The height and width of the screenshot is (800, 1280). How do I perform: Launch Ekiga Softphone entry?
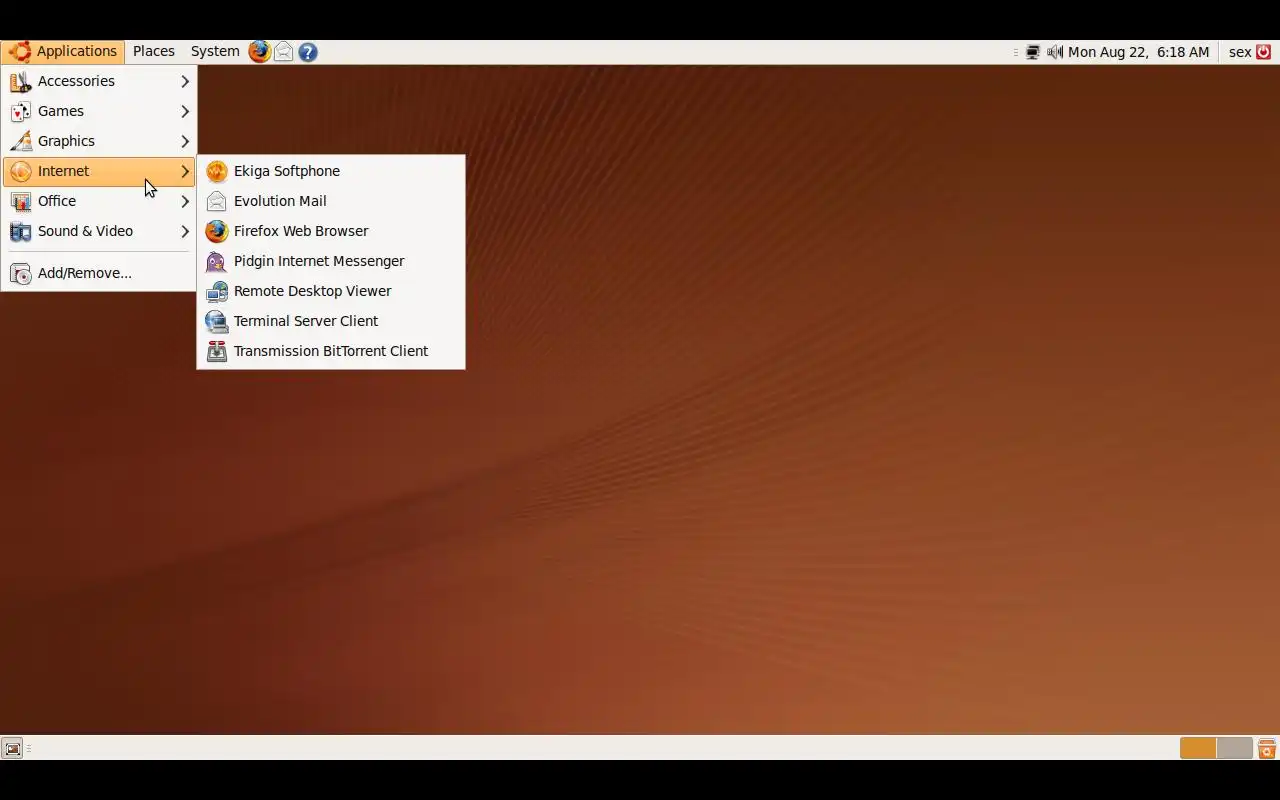tap(331, 171)
